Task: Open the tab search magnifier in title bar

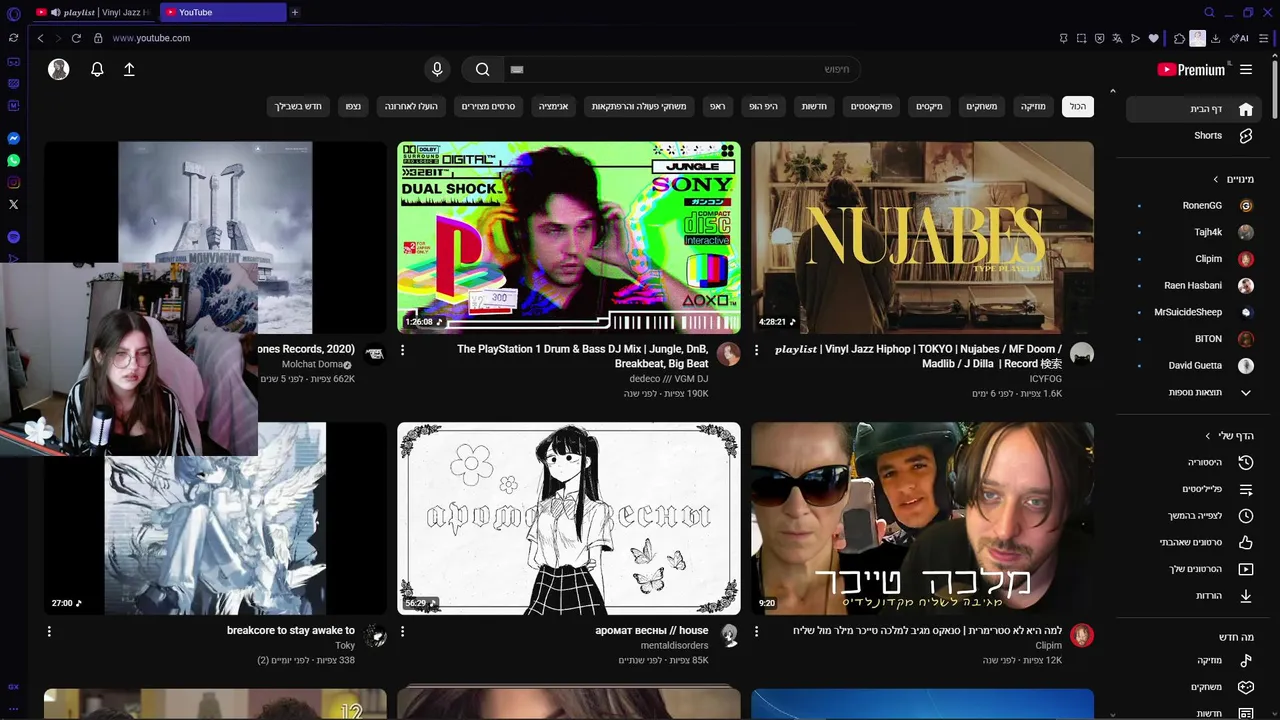Action: pyautogui.click(x=1209, y=12)
